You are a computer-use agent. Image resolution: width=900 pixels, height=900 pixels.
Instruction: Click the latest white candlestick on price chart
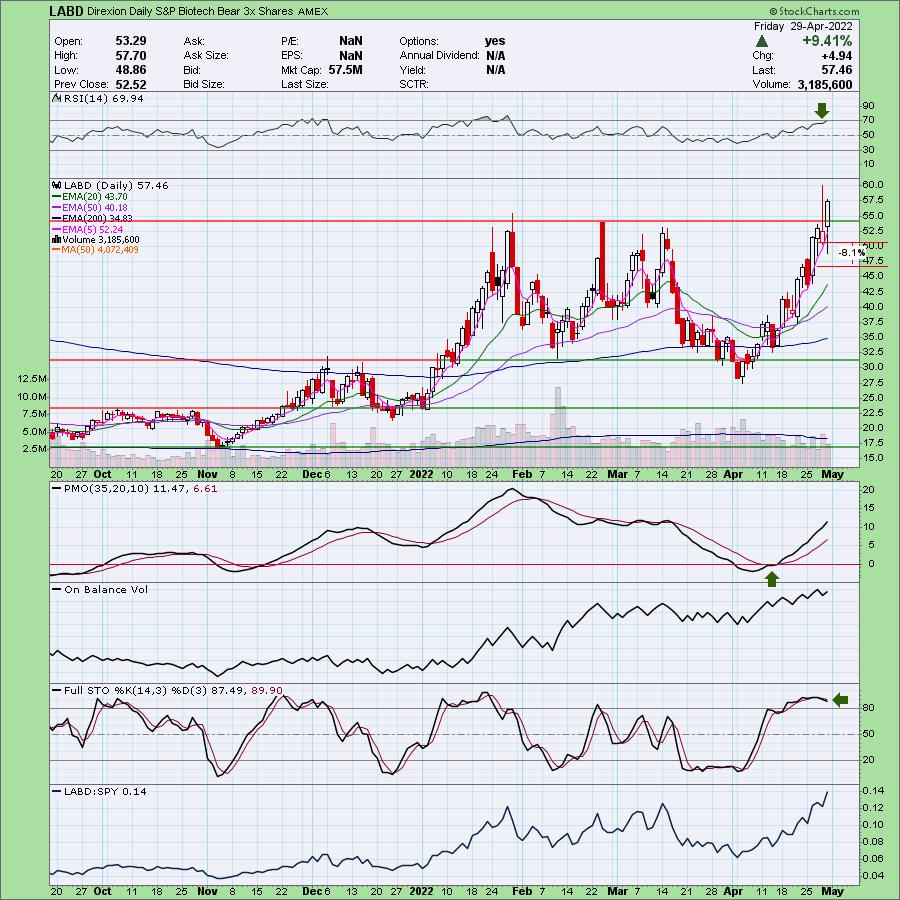tap(828, 214)
